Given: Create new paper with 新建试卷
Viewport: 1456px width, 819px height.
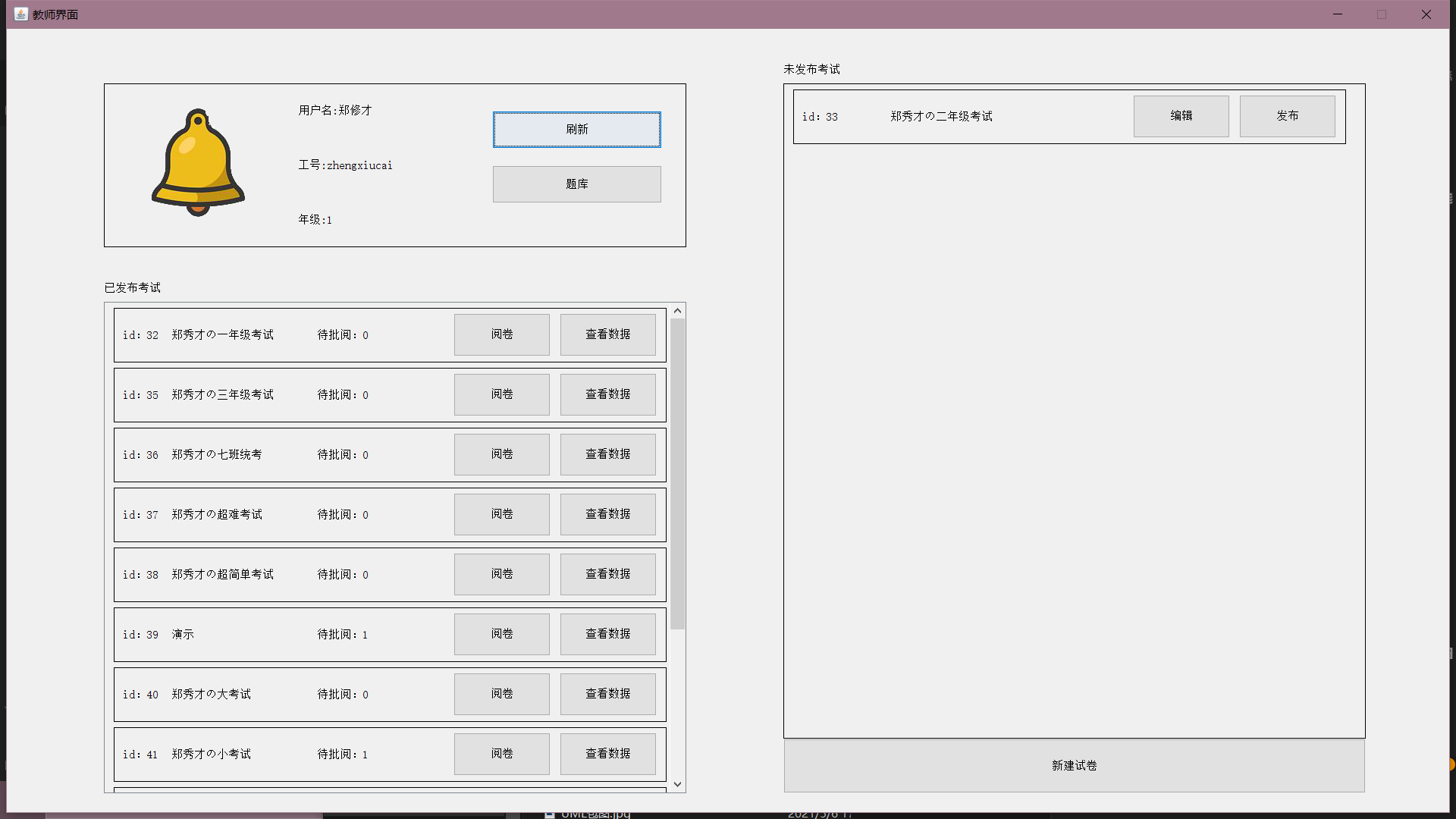Looking at the screenshot, I should [x=1074, y=766].
